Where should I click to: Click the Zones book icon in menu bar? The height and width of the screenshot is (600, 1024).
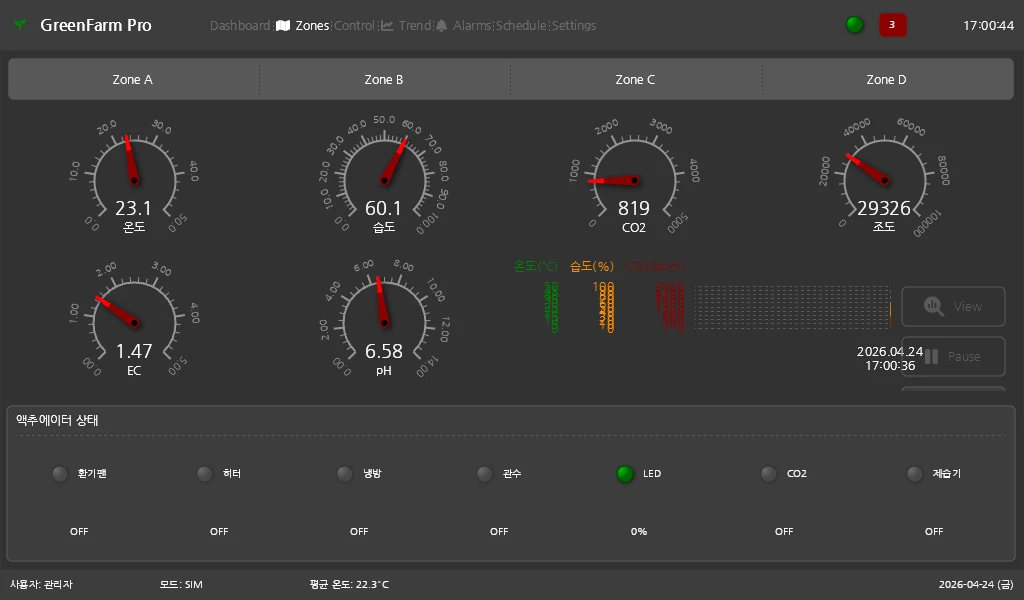[x=284, y=25]
